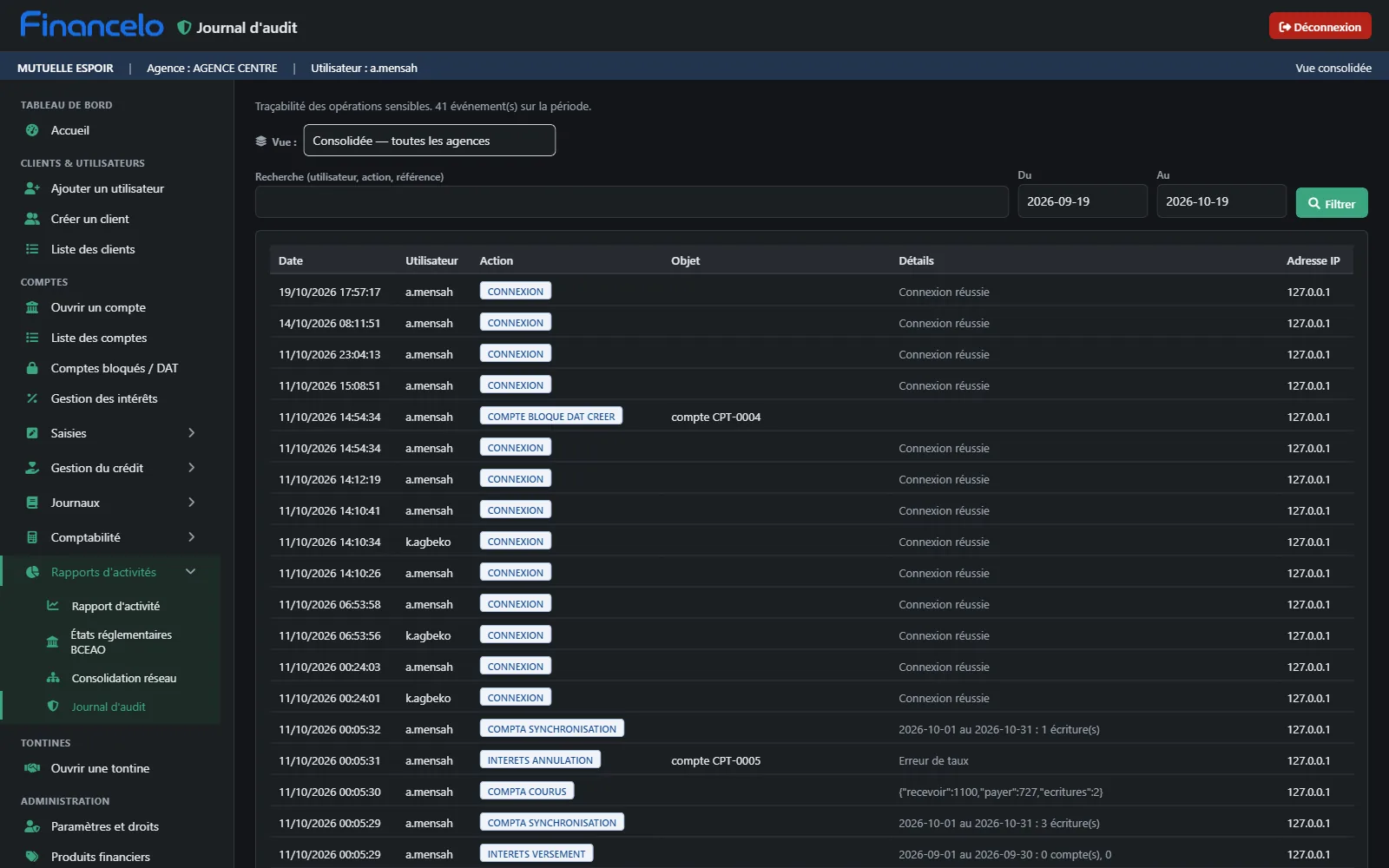1389x868 pixels.
Task: Click the book icon next to Journaux
Action: 32,503
